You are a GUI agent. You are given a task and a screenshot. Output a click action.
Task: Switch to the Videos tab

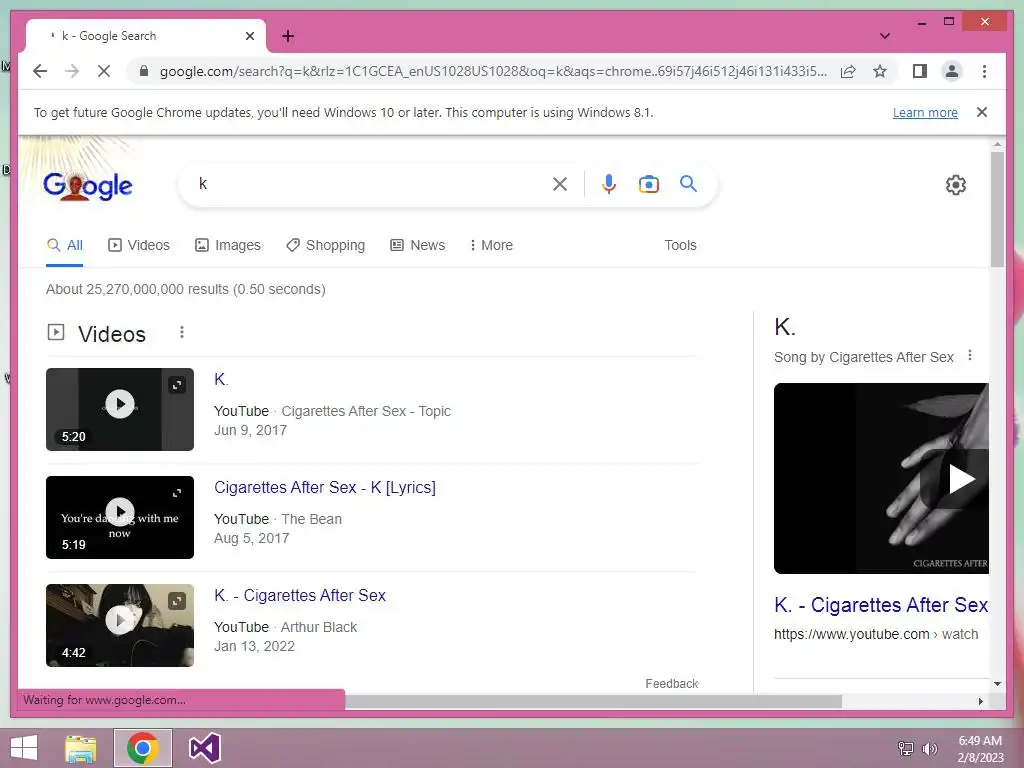tap(138, 246)
